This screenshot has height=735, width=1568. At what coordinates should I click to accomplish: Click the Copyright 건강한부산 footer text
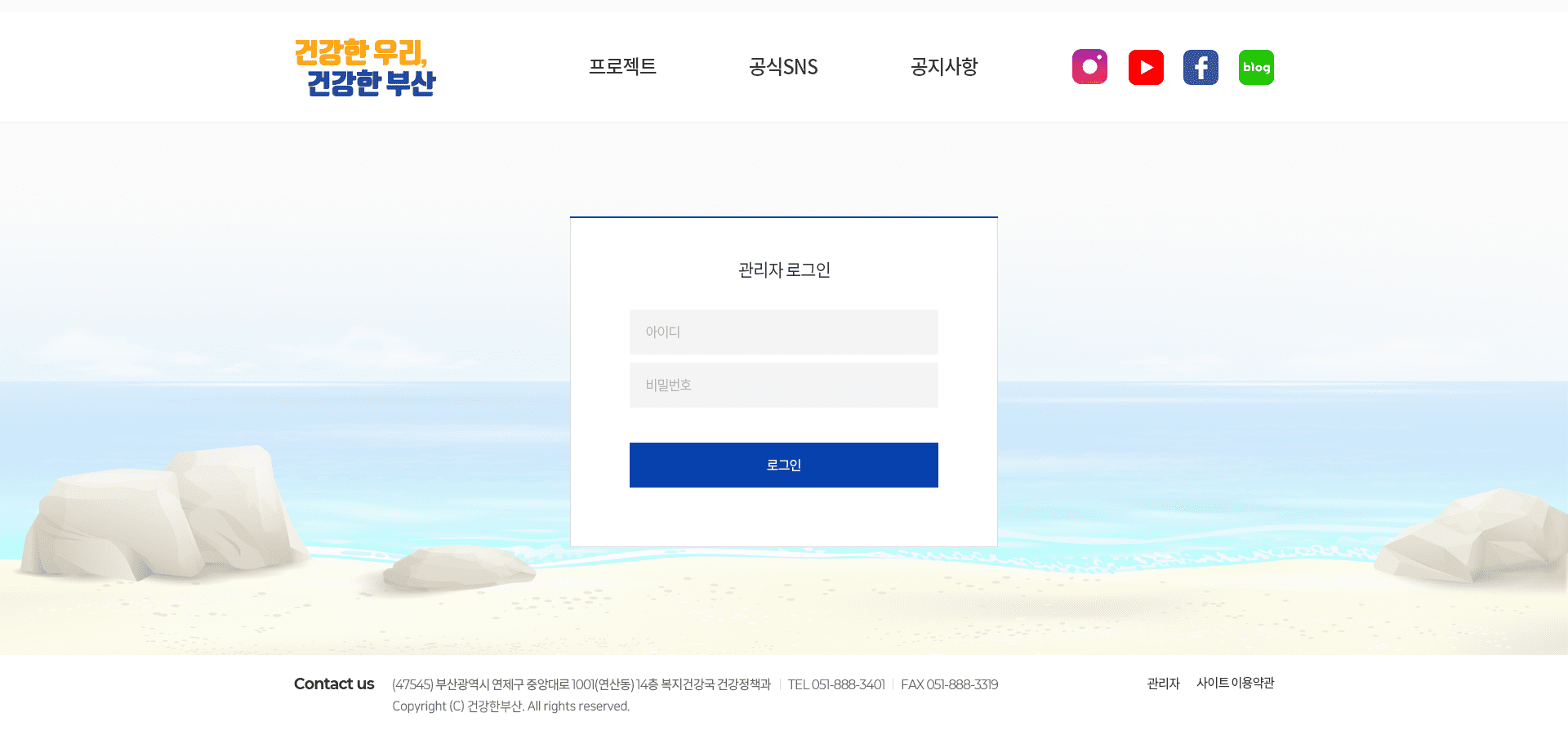coord(510,706)
